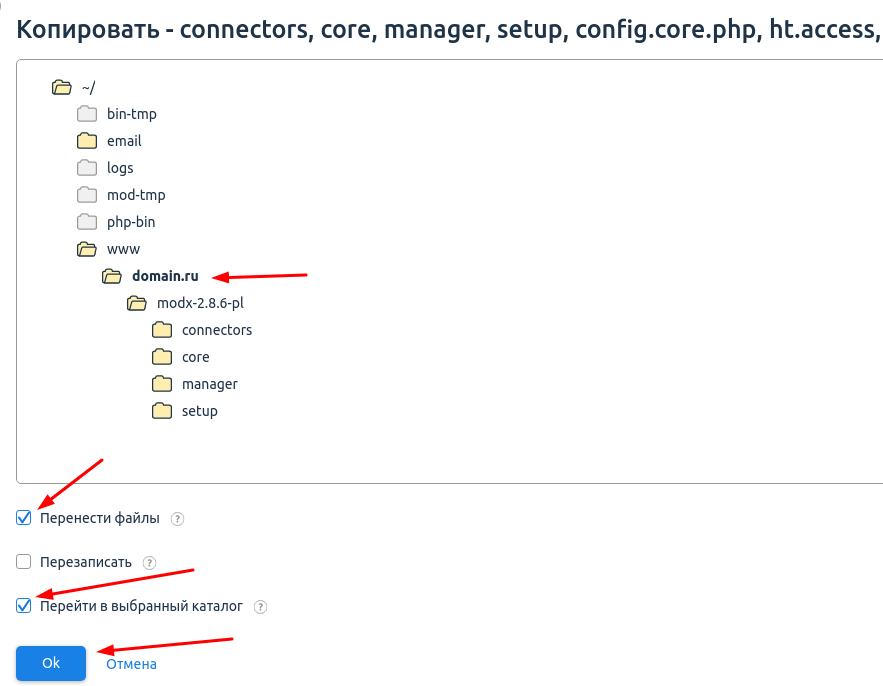Click the home root folder icon
883x686 pixels.
61,87
